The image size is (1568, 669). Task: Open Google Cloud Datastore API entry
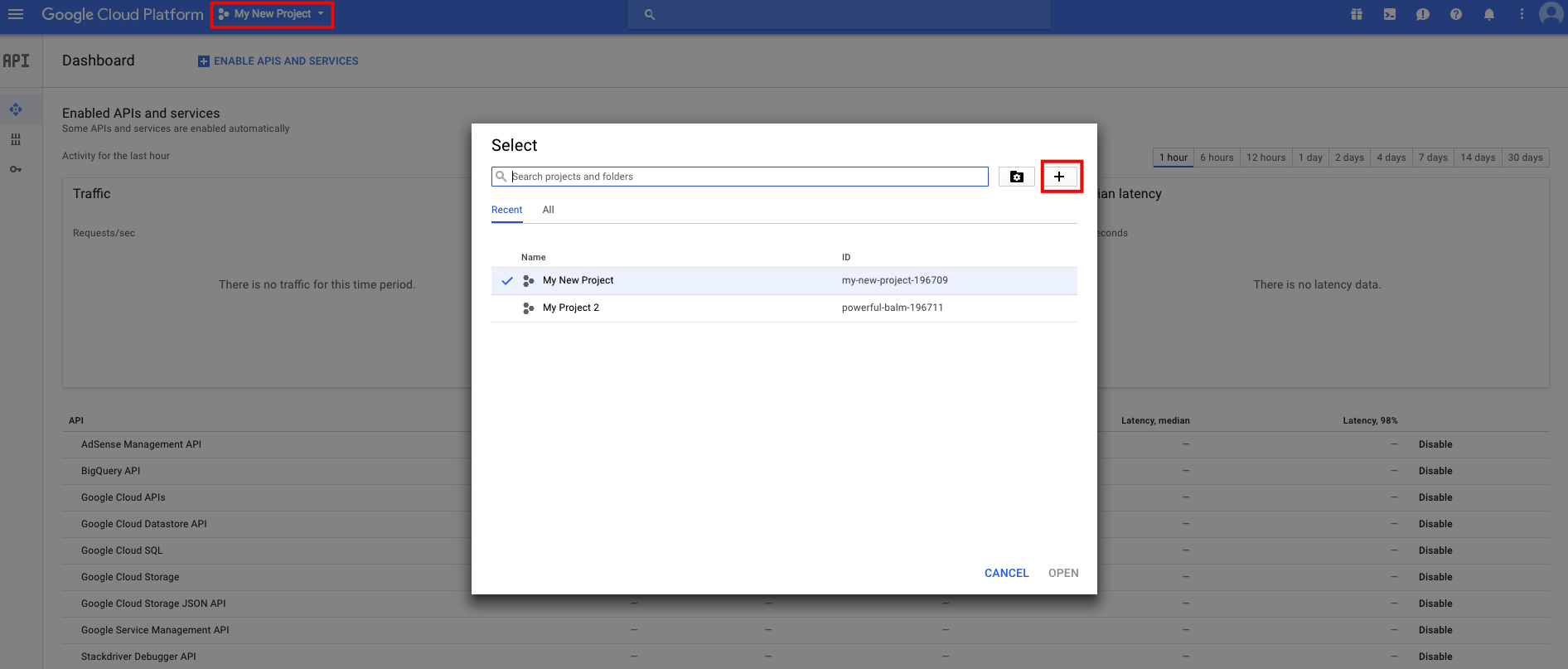(x=143, y=524)
